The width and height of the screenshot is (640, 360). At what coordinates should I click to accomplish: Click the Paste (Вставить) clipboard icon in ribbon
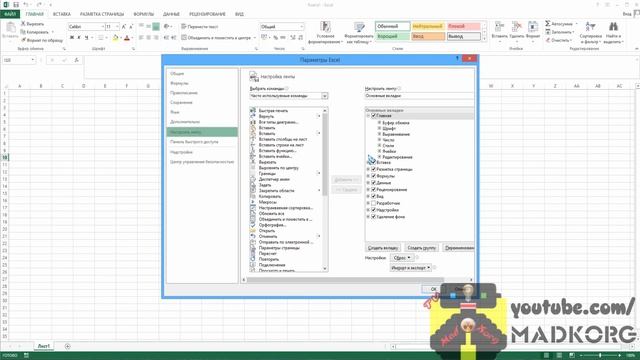click(x=11, y=28)
